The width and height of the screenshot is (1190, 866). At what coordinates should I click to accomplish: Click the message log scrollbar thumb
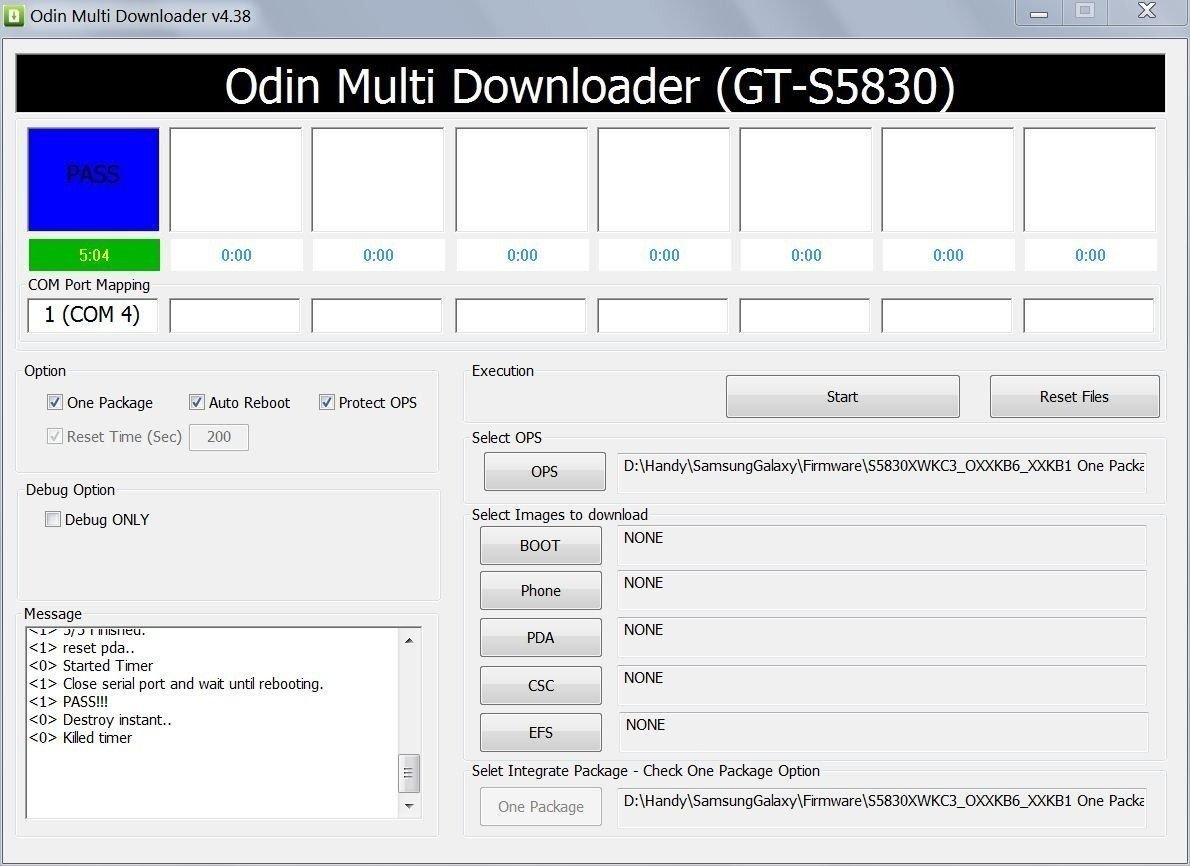(409, 773)
